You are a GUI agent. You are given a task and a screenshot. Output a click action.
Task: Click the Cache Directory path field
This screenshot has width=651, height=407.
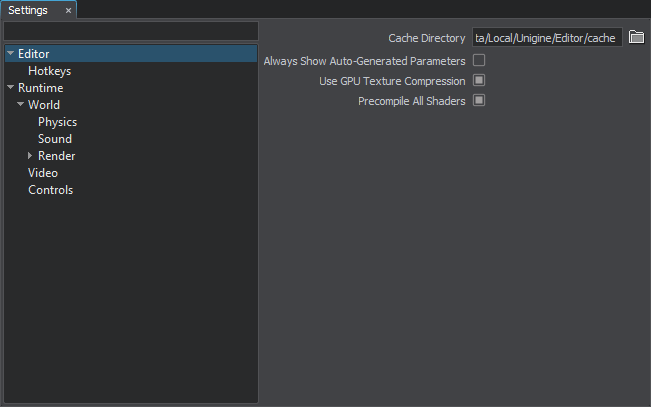[x=546, y=38]
